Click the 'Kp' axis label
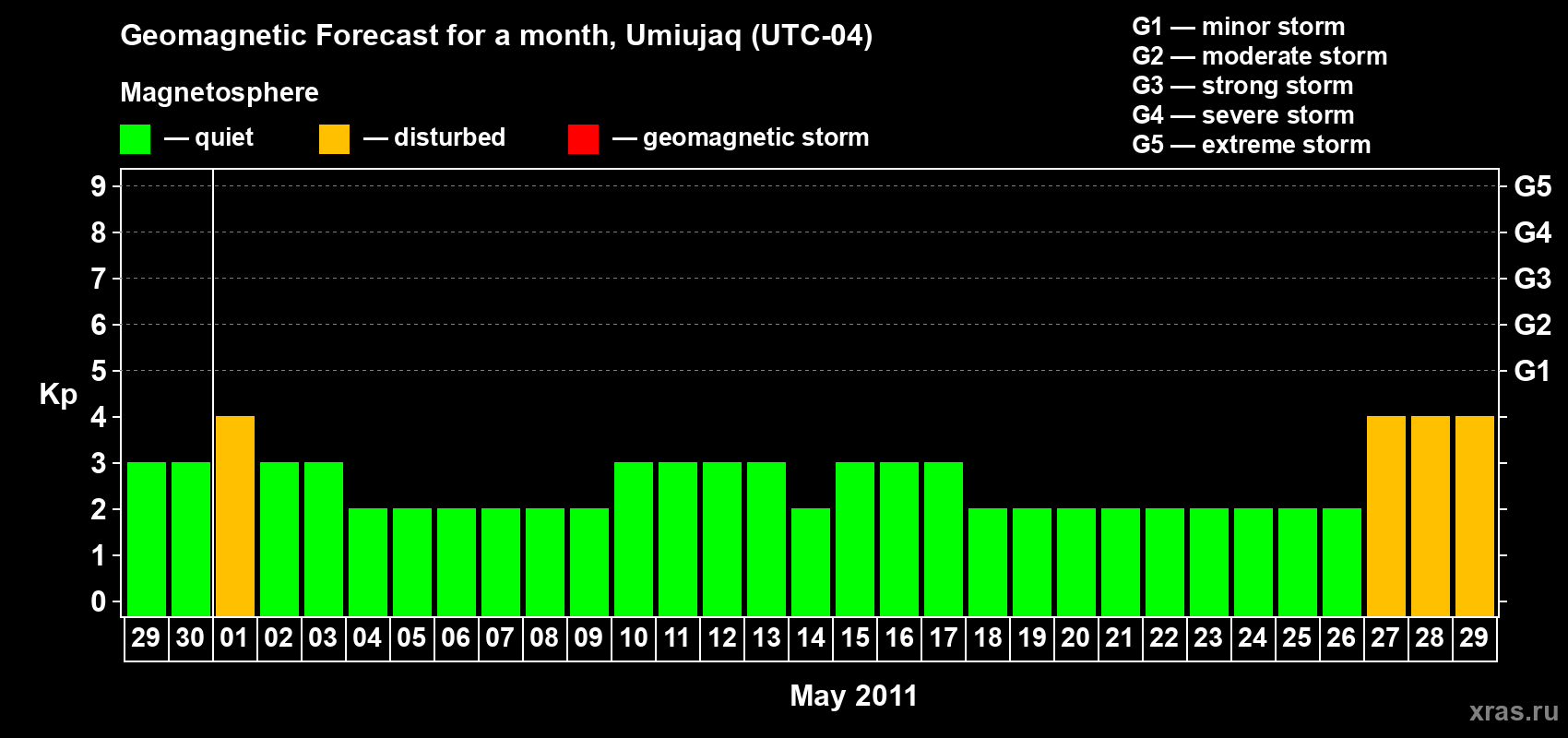 click(58, 395)
